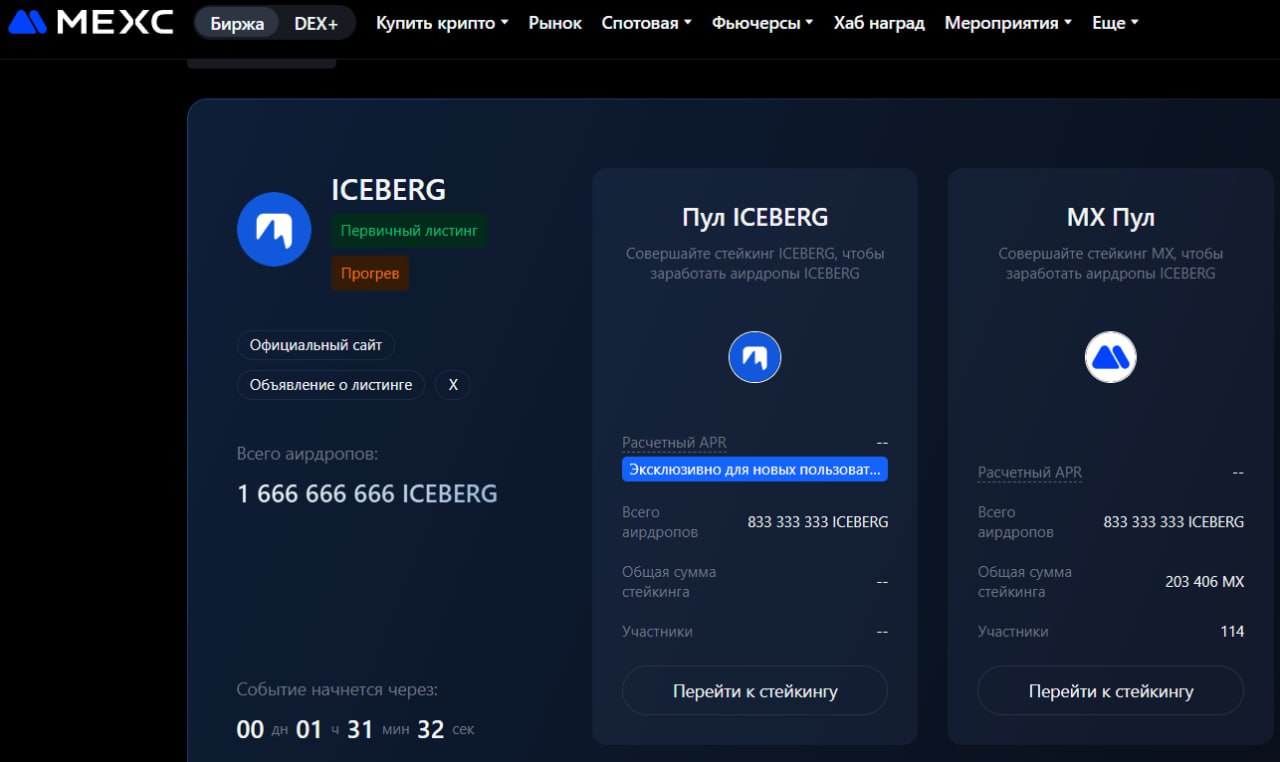Screen dimensions: 1280x762
Task: Open the Рынок menu item
Action: click(x=555, y=22)
